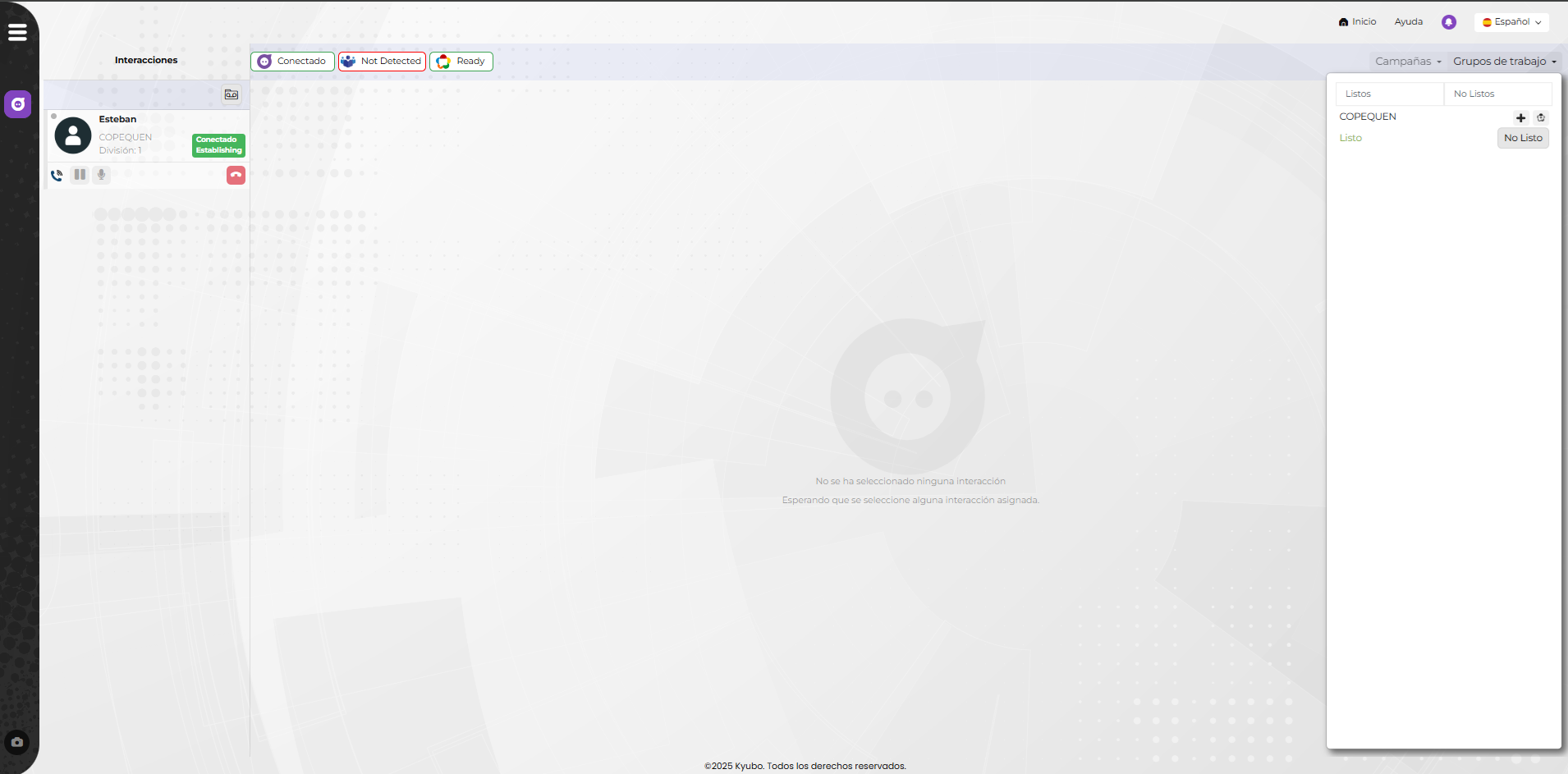
Task: Hang up call with red phone button
Action: (x=236, y=175)
